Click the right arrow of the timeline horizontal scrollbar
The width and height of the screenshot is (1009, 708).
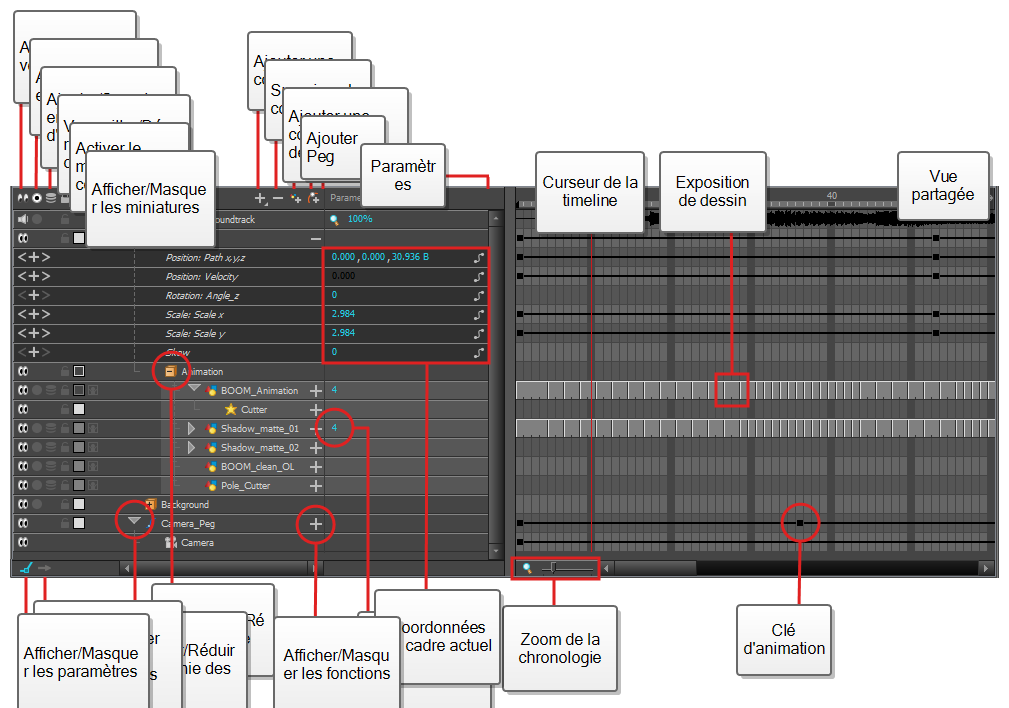pos(986,568)
